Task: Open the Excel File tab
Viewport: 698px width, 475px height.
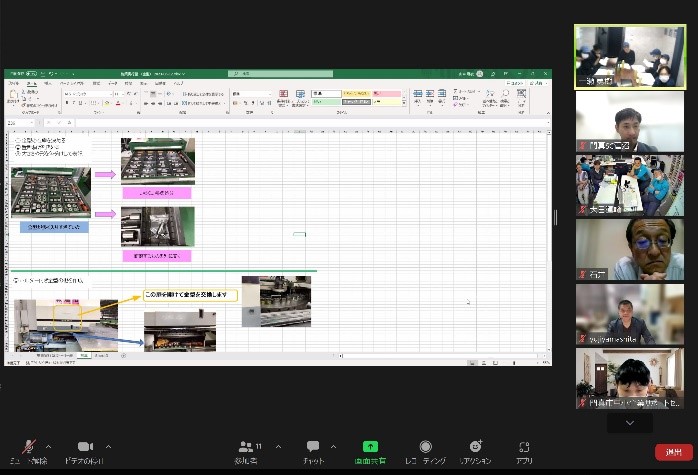Action: click(x=13, y=83)
